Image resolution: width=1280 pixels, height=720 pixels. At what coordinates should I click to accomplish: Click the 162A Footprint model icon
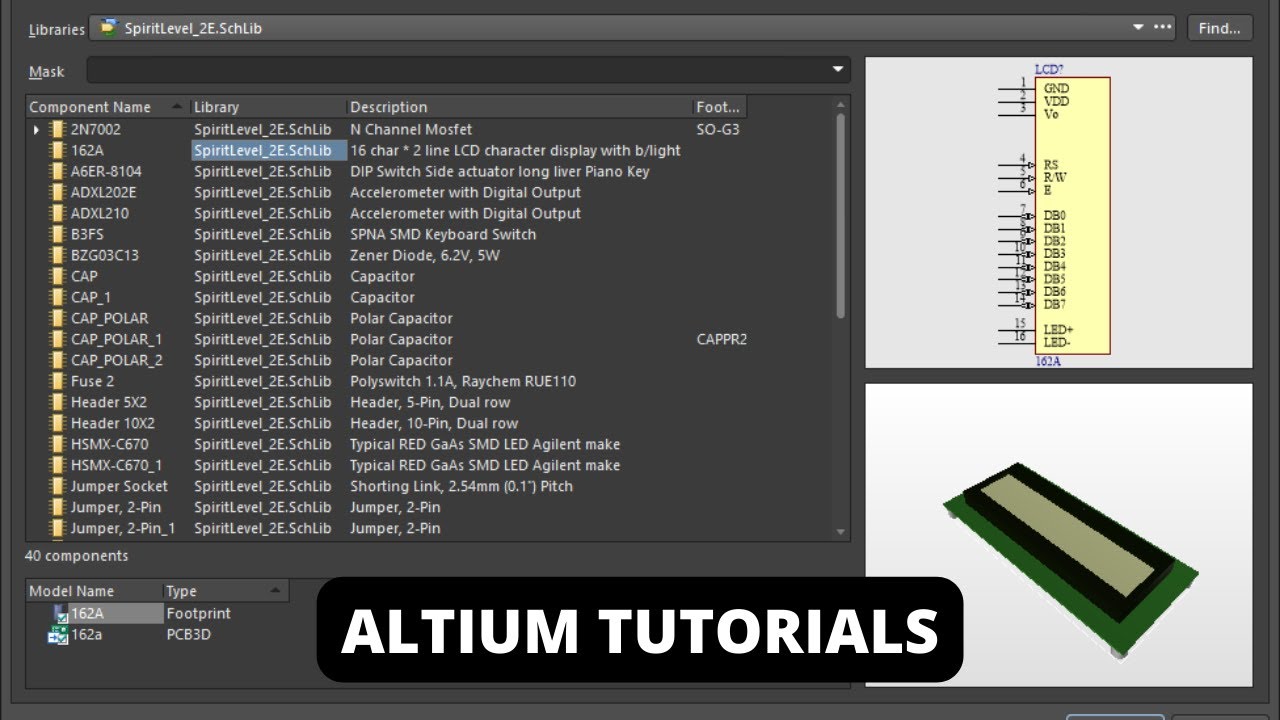59,613
